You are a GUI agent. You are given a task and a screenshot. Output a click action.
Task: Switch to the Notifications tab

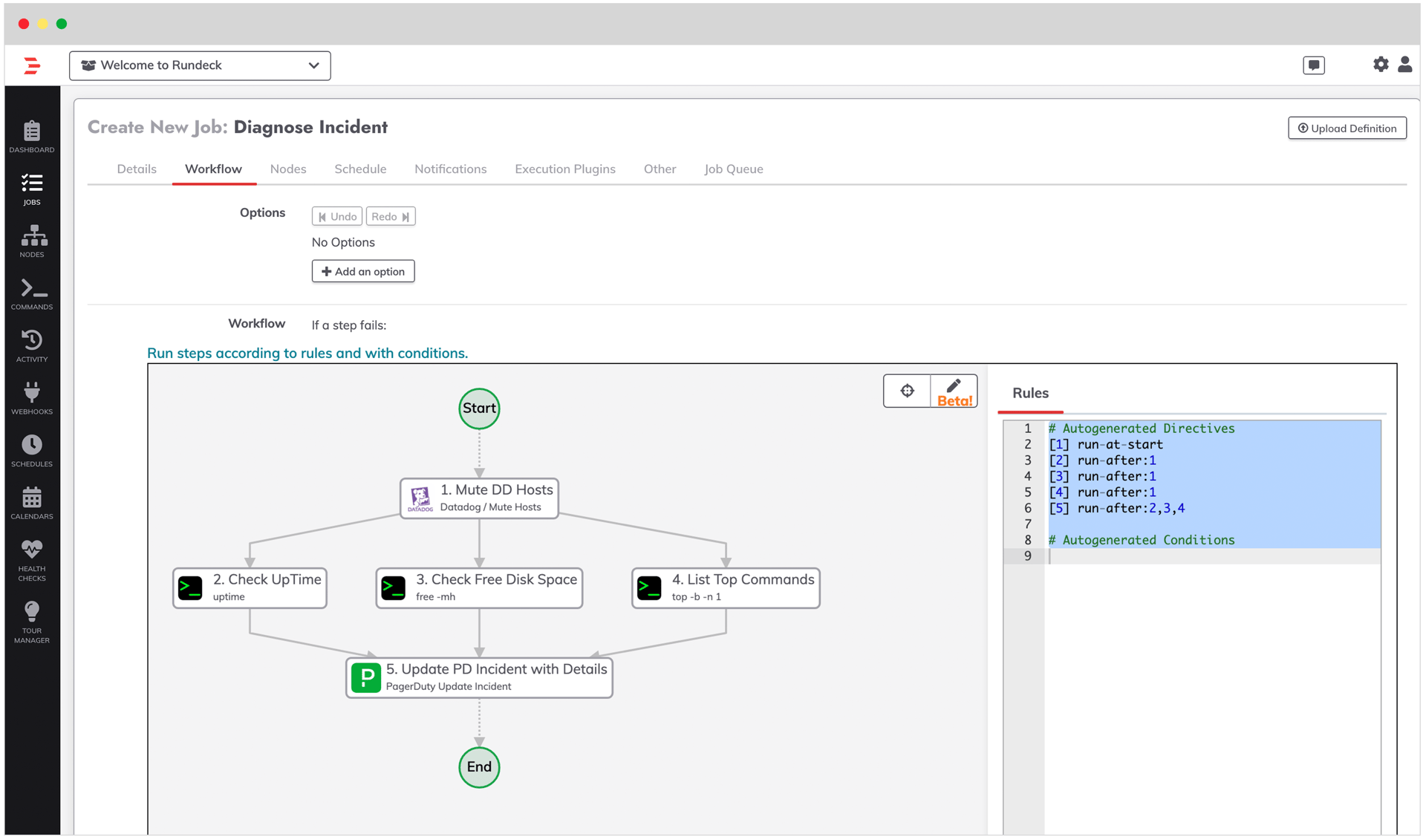(x=450, y=169)
